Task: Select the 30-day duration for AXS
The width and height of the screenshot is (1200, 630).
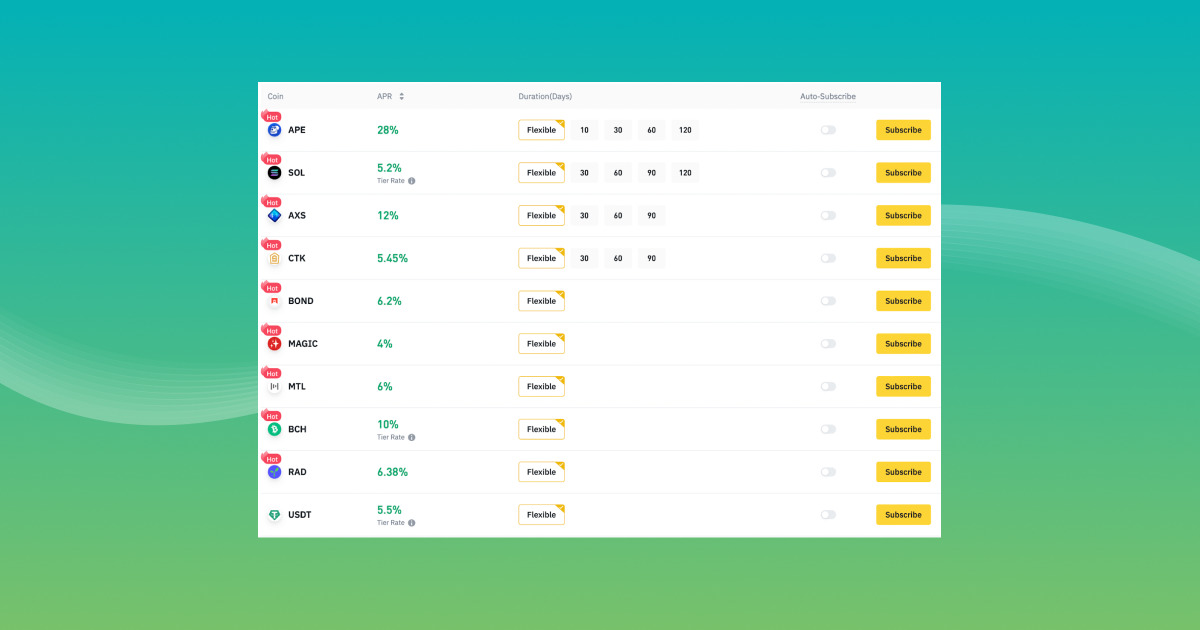Action: [584, 215]
